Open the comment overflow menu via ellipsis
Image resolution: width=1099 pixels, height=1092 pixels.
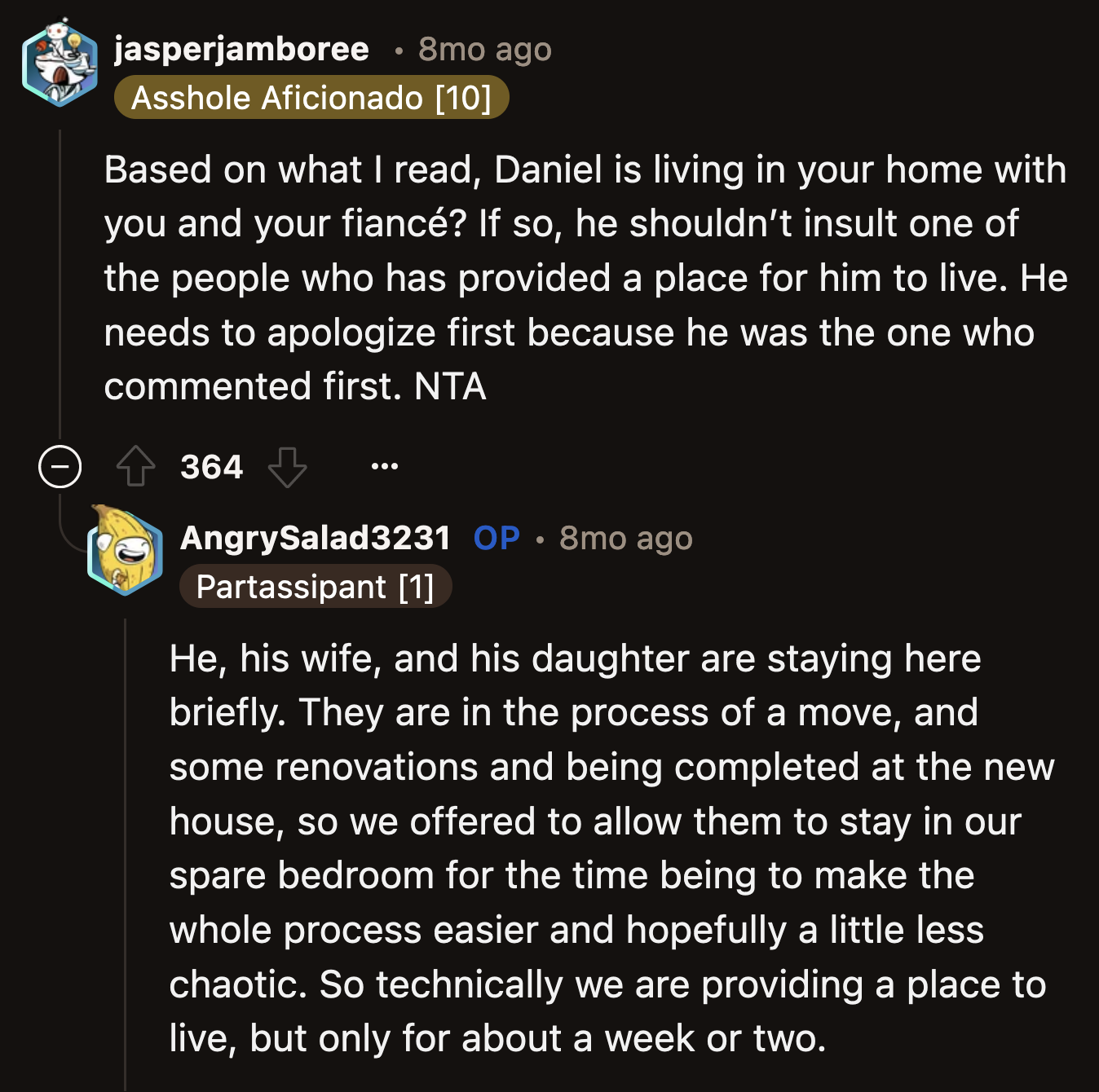click(x=384, y=466)
